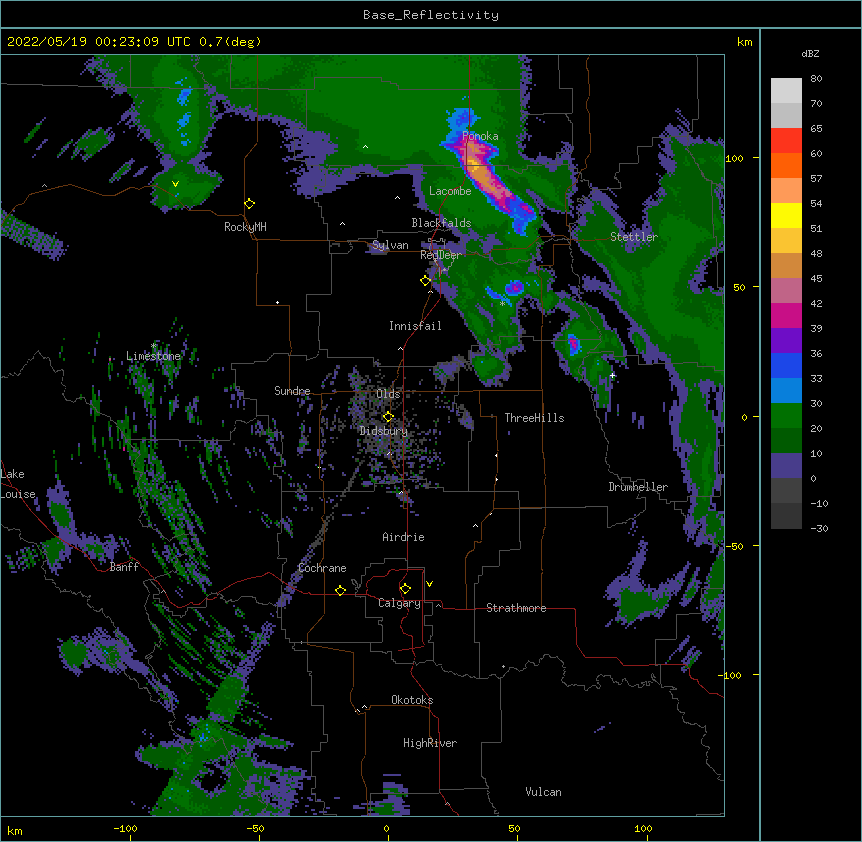This screenshot has width=862, height=842.
Task: Click the km label on the bottom axis
Action: pos(14,830)
